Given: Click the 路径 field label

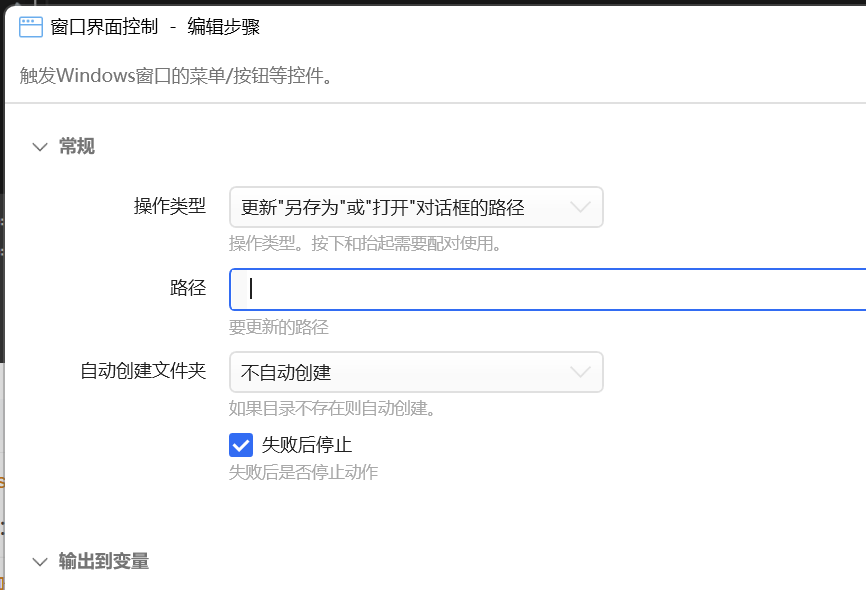Looking at the screenshot, I should click(x=188, y=288).
